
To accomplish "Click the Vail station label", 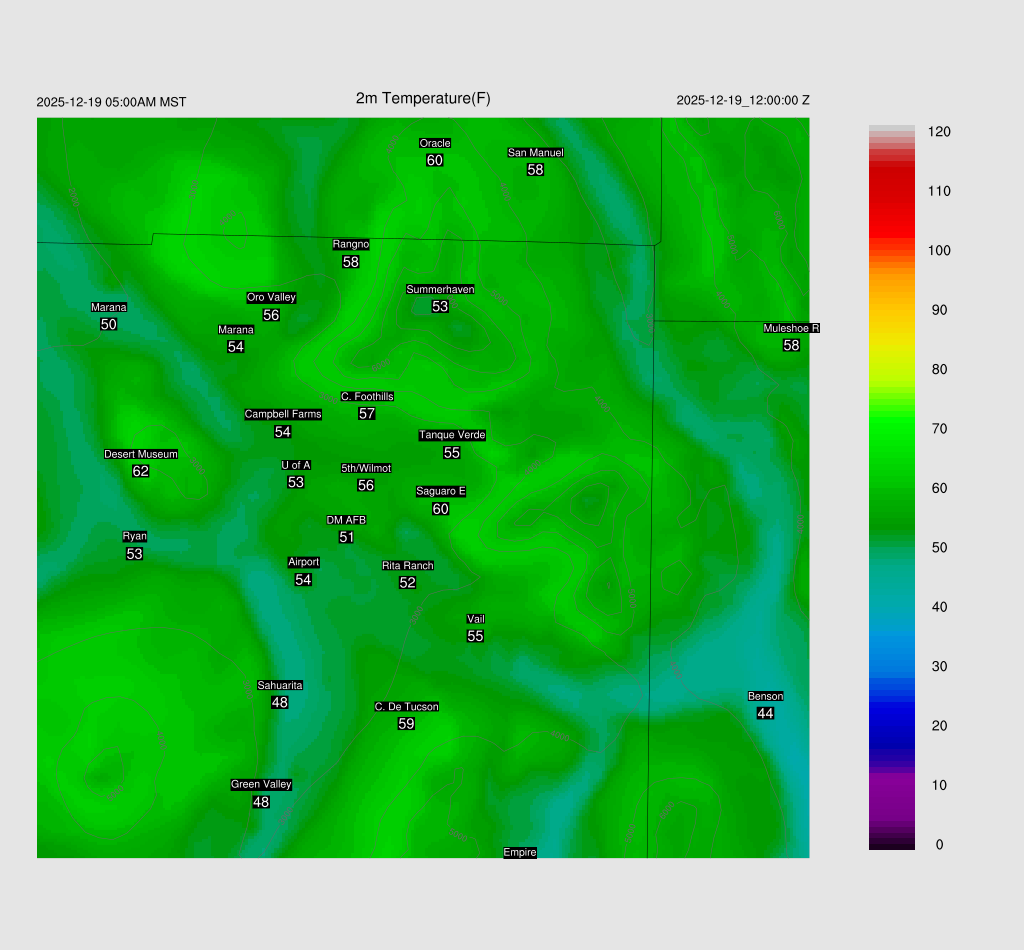I will [476, 619].
